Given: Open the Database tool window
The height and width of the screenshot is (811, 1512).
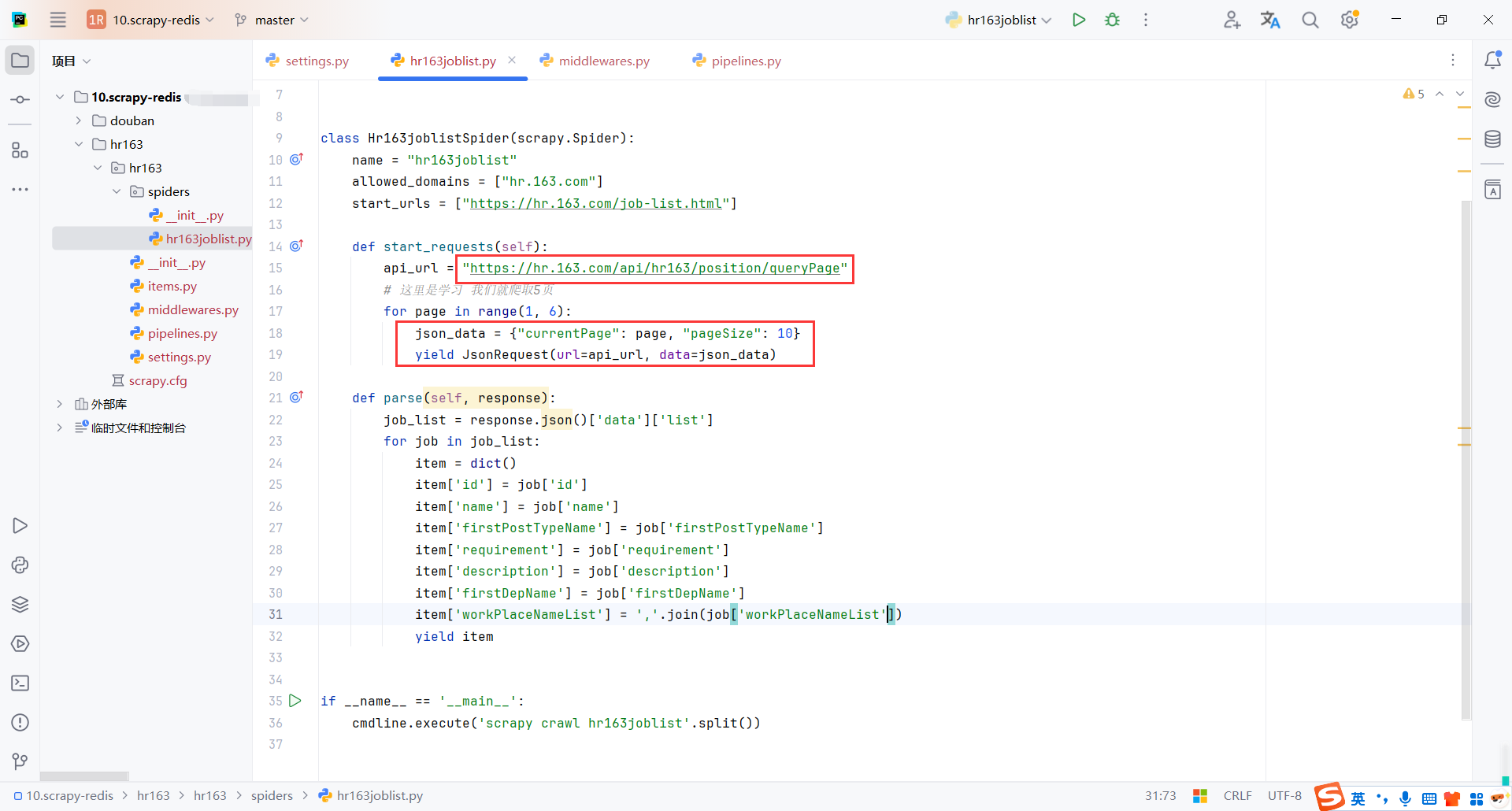Looking at the screenshot, I should point(1492,139).
